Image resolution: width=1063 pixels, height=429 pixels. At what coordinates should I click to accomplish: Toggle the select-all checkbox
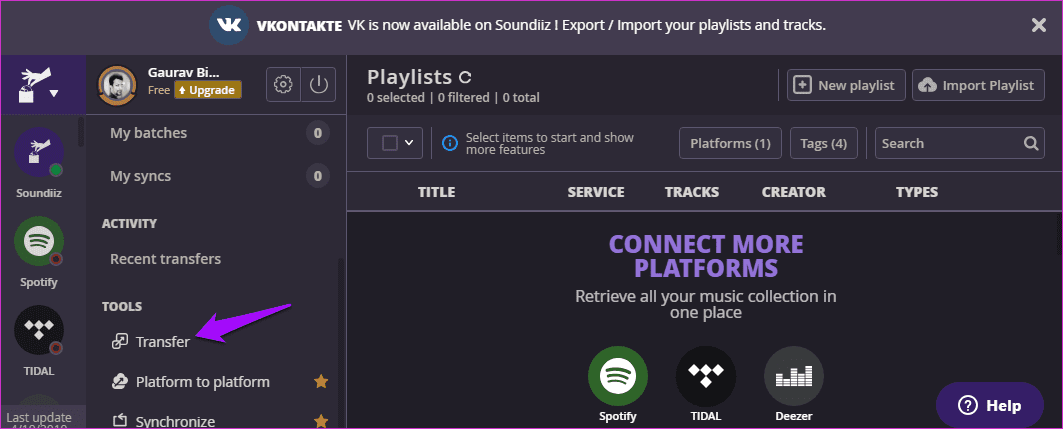click(390, 143)
